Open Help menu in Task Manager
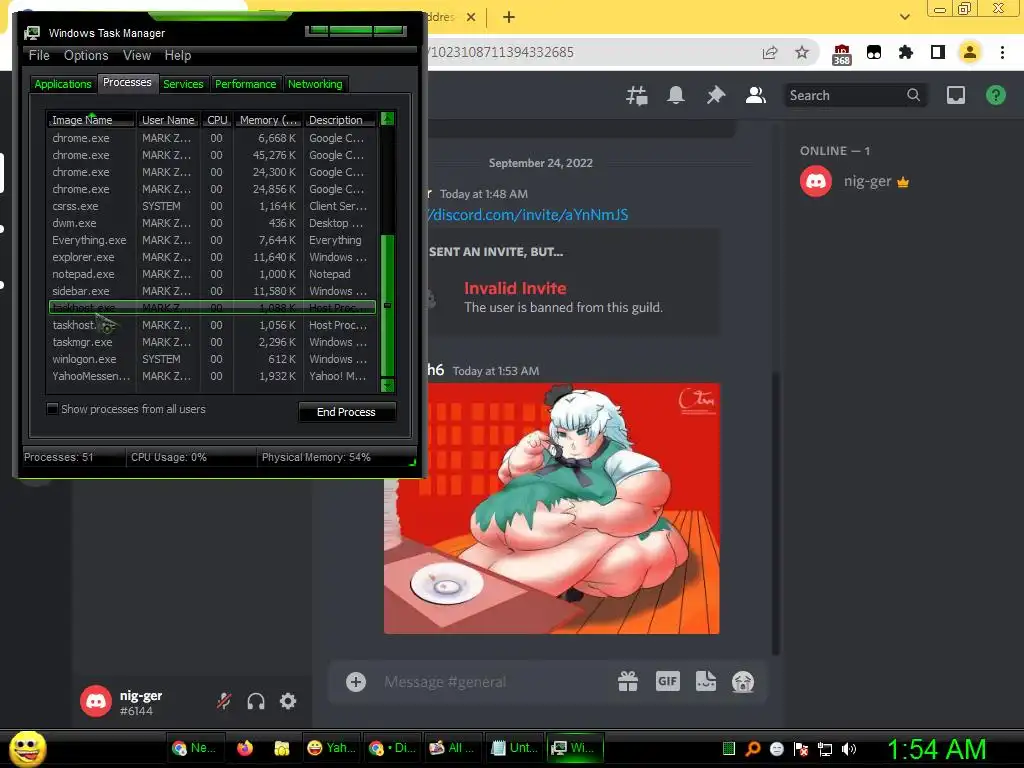The width and height of the screenshot is (1024, 768). [x=178, y=56]
